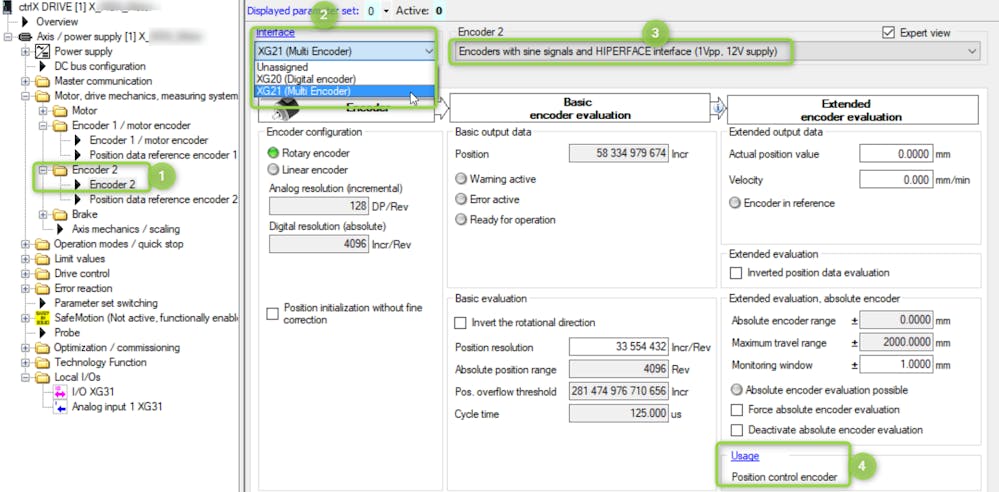Check Inverted position data evaluation
This screenshot has width=999, height=492.
[737, 273]
